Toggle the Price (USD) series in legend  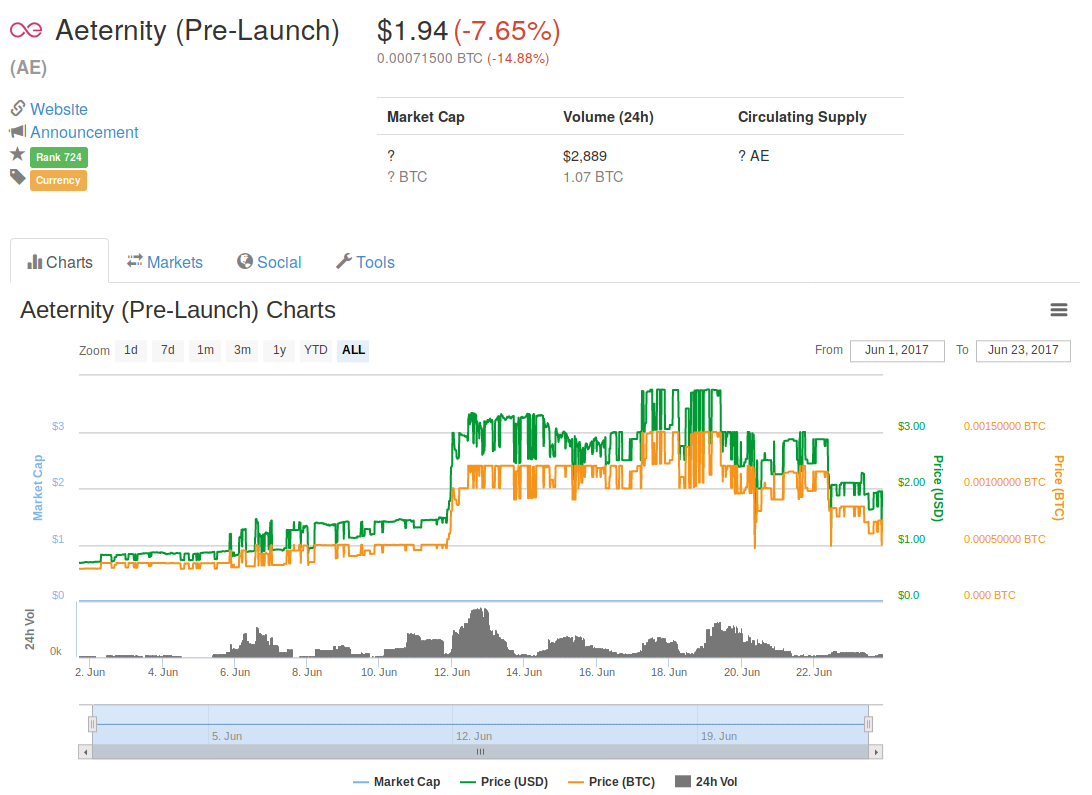point(505,782)
